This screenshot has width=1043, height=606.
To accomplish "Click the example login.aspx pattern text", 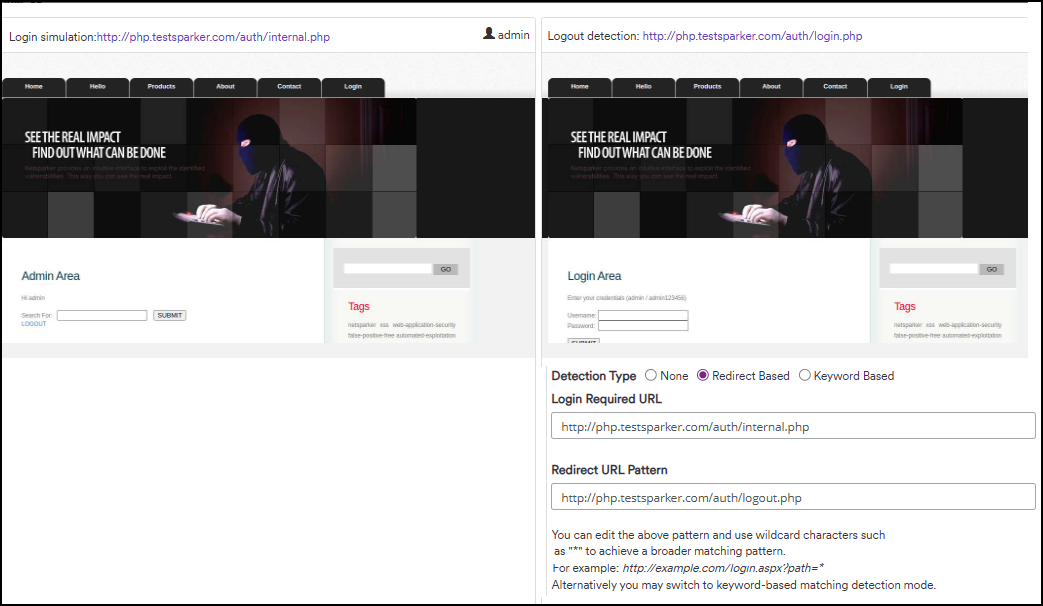I will pos(723,568).
